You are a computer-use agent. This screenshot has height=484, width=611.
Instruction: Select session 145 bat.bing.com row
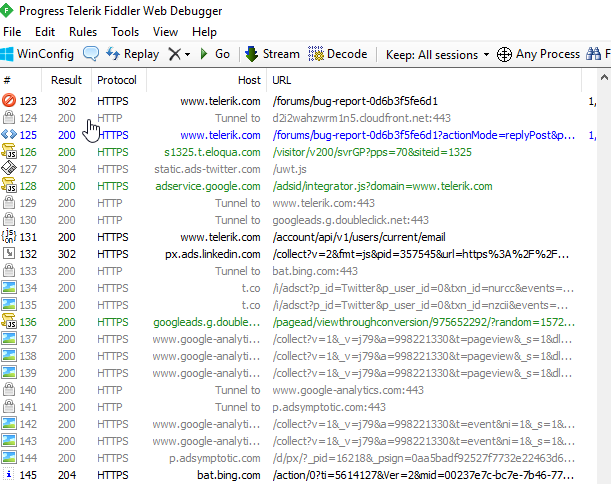[x=200, y=475]
